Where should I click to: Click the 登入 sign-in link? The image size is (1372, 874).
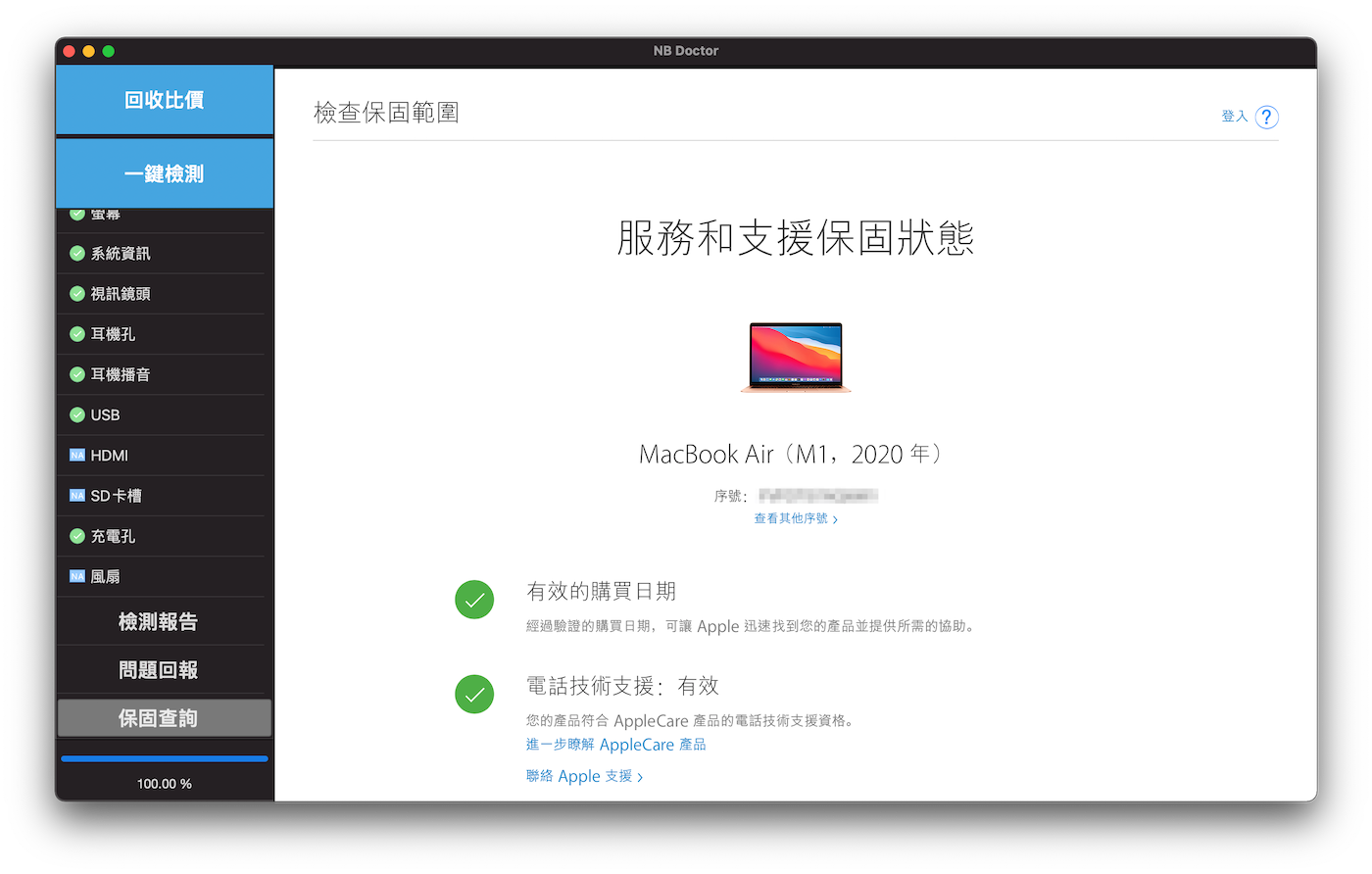(1235, 117)
